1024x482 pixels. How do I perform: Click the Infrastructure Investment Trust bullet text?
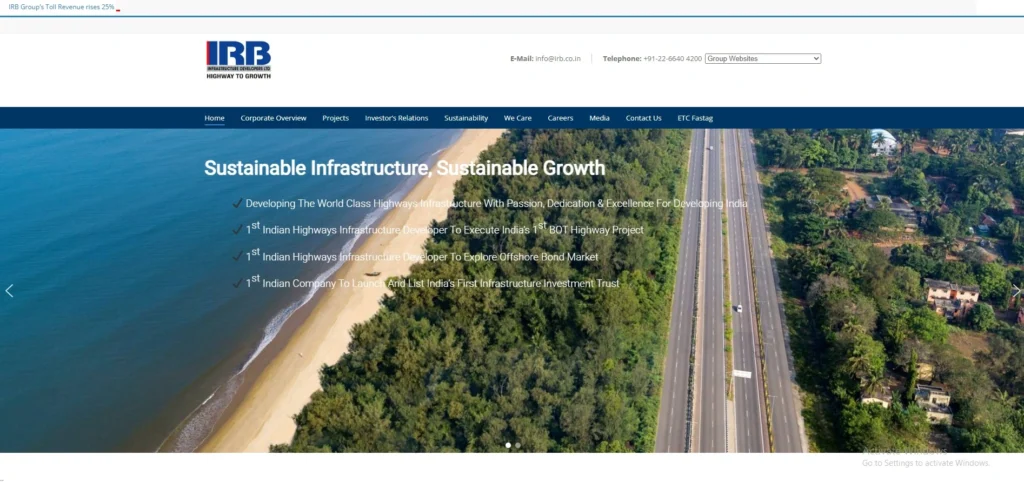[x=432, y=283]
